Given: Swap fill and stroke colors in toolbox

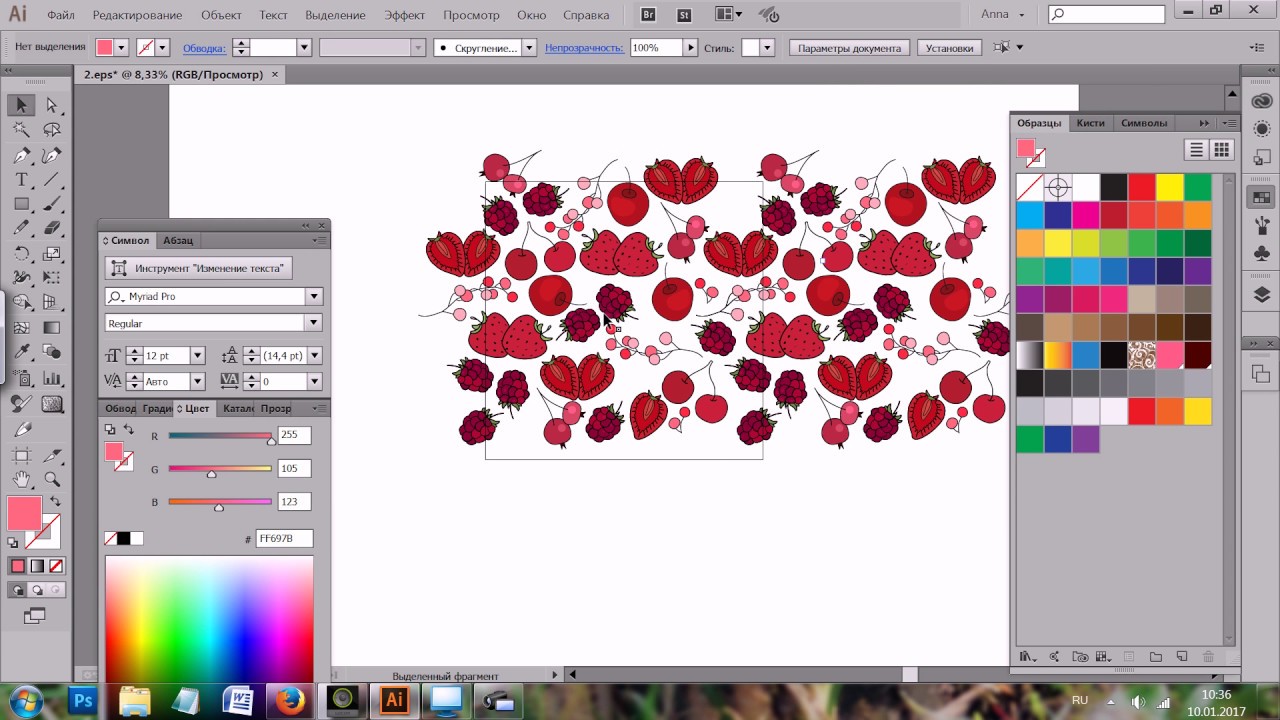Looking at the screenshot, I should 55,501.
